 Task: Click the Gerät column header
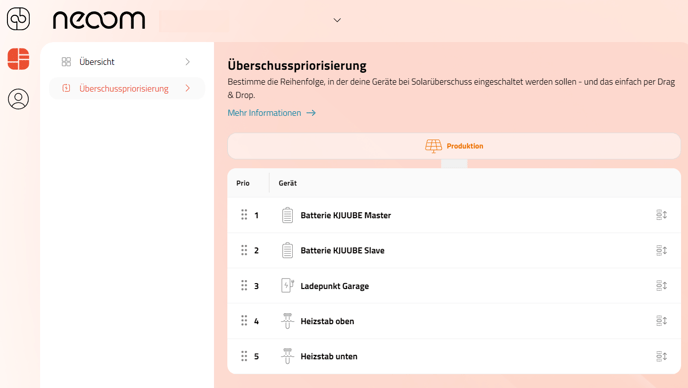pos(287,183)
